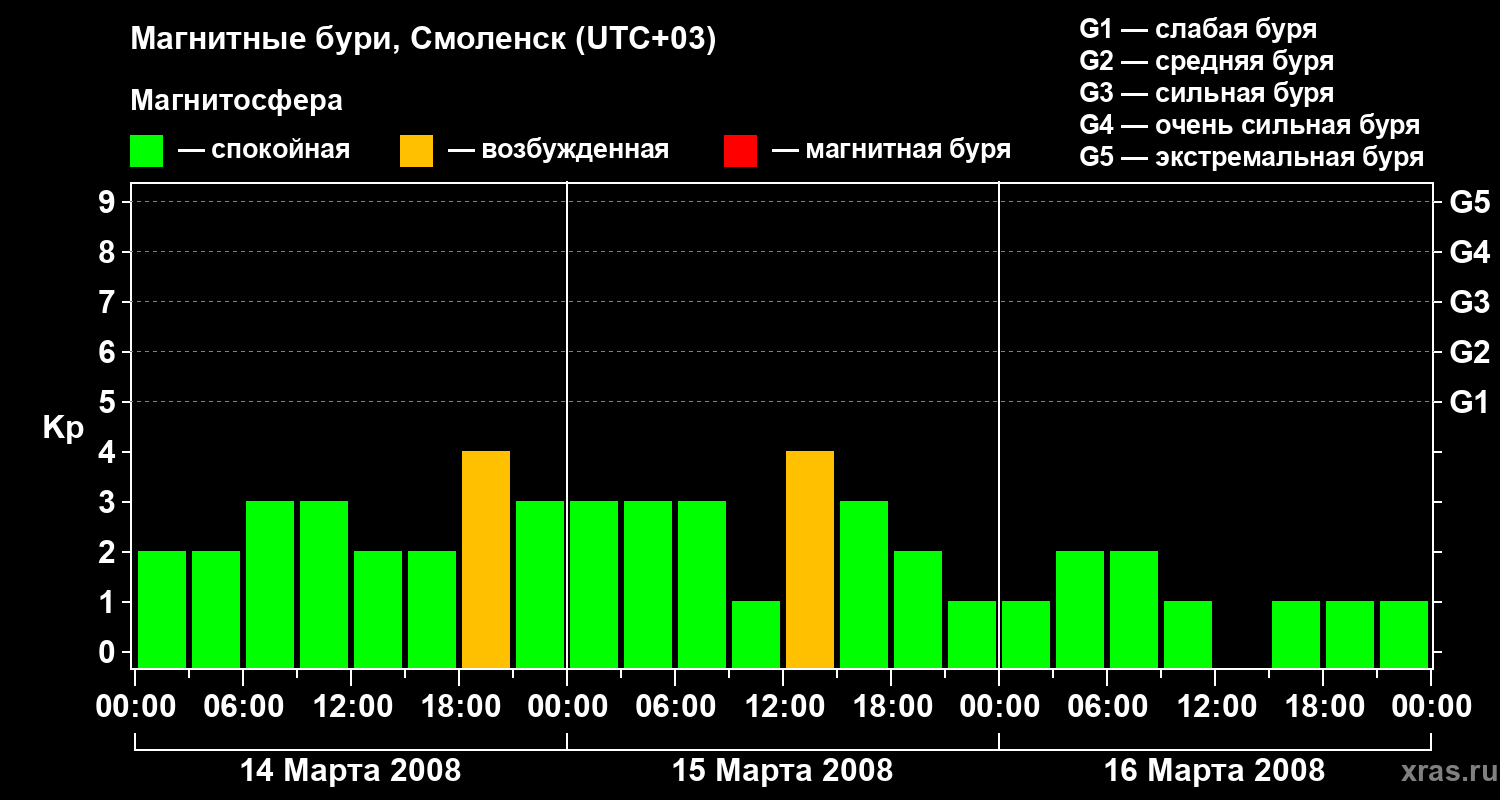Click the «G5» label on the right axis
Screen dimensions: 1500x800
point(1469,202)
